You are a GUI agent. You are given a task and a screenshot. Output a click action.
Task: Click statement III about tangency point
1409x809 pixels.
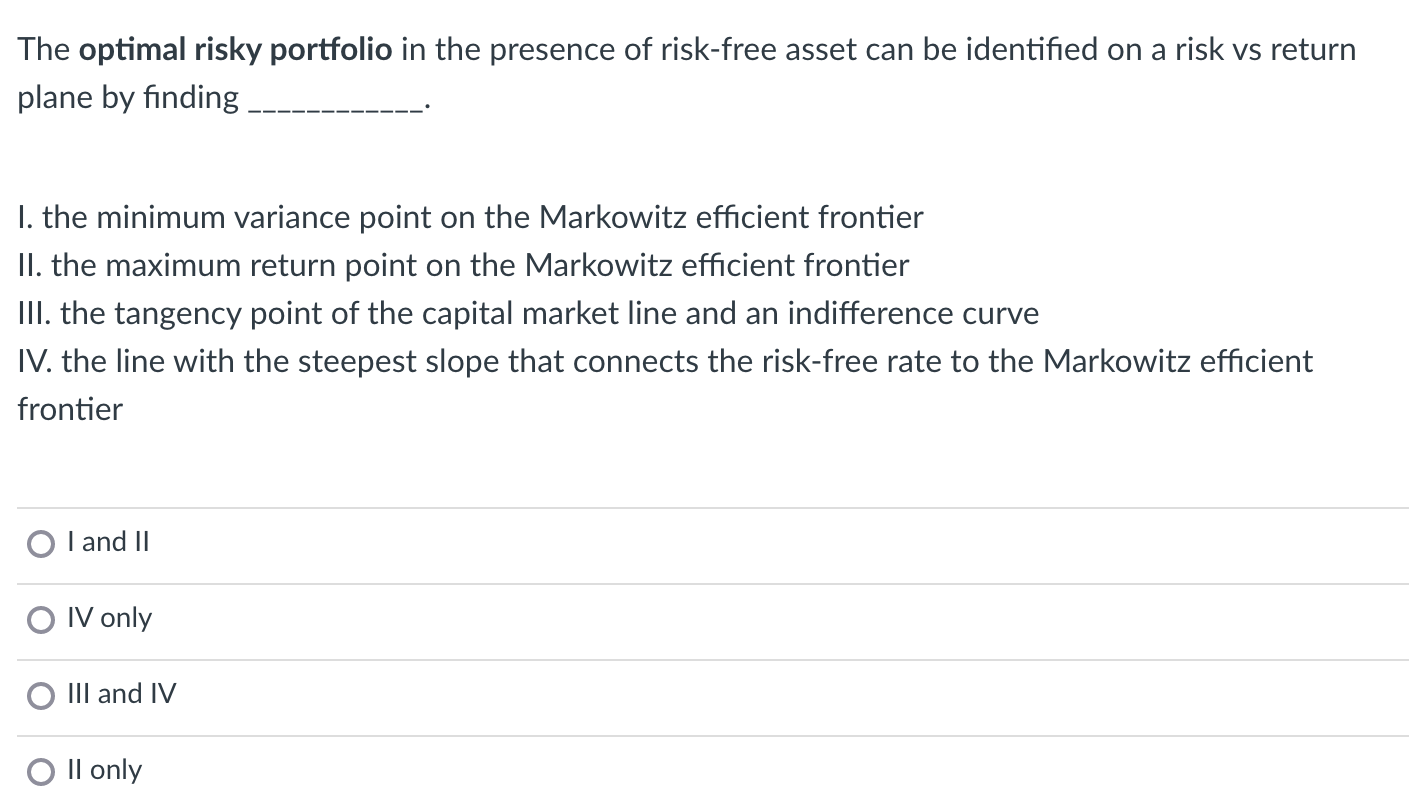point(528,314)
